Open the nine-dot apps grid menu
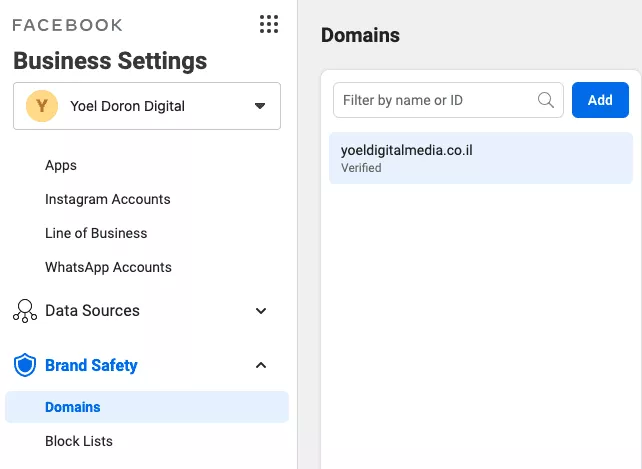The width and height of the screenshot is (642, 469). pyautogui.click(x=269, y=24)
